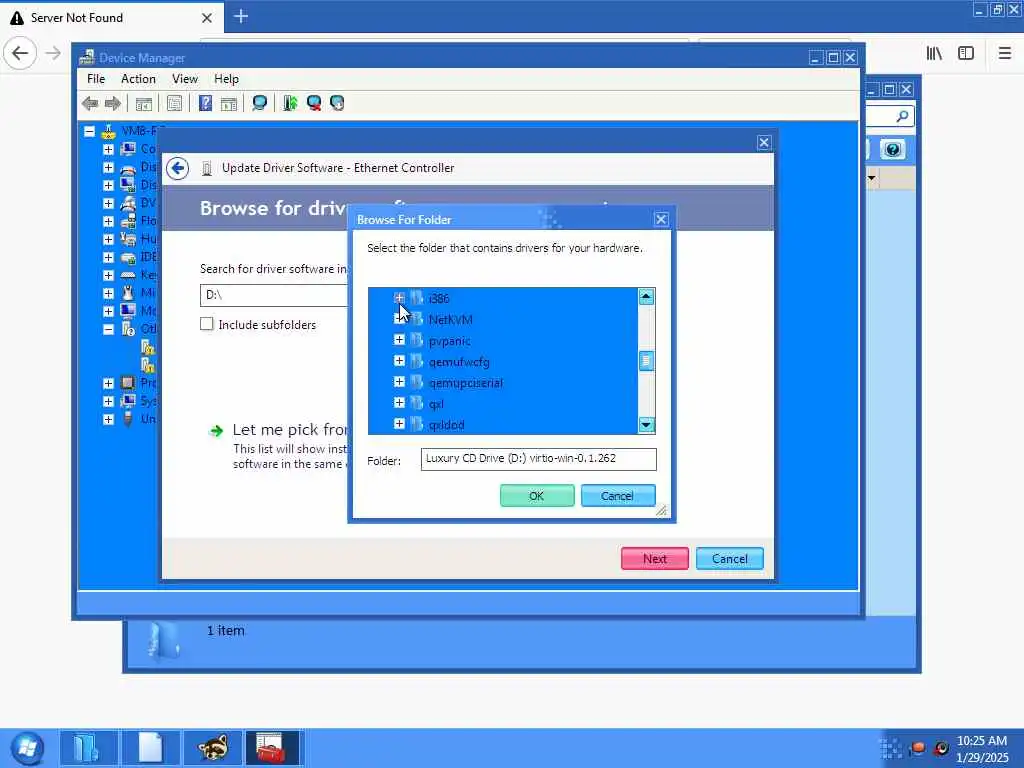Open the File menu in Device Manager

[96, 78]
